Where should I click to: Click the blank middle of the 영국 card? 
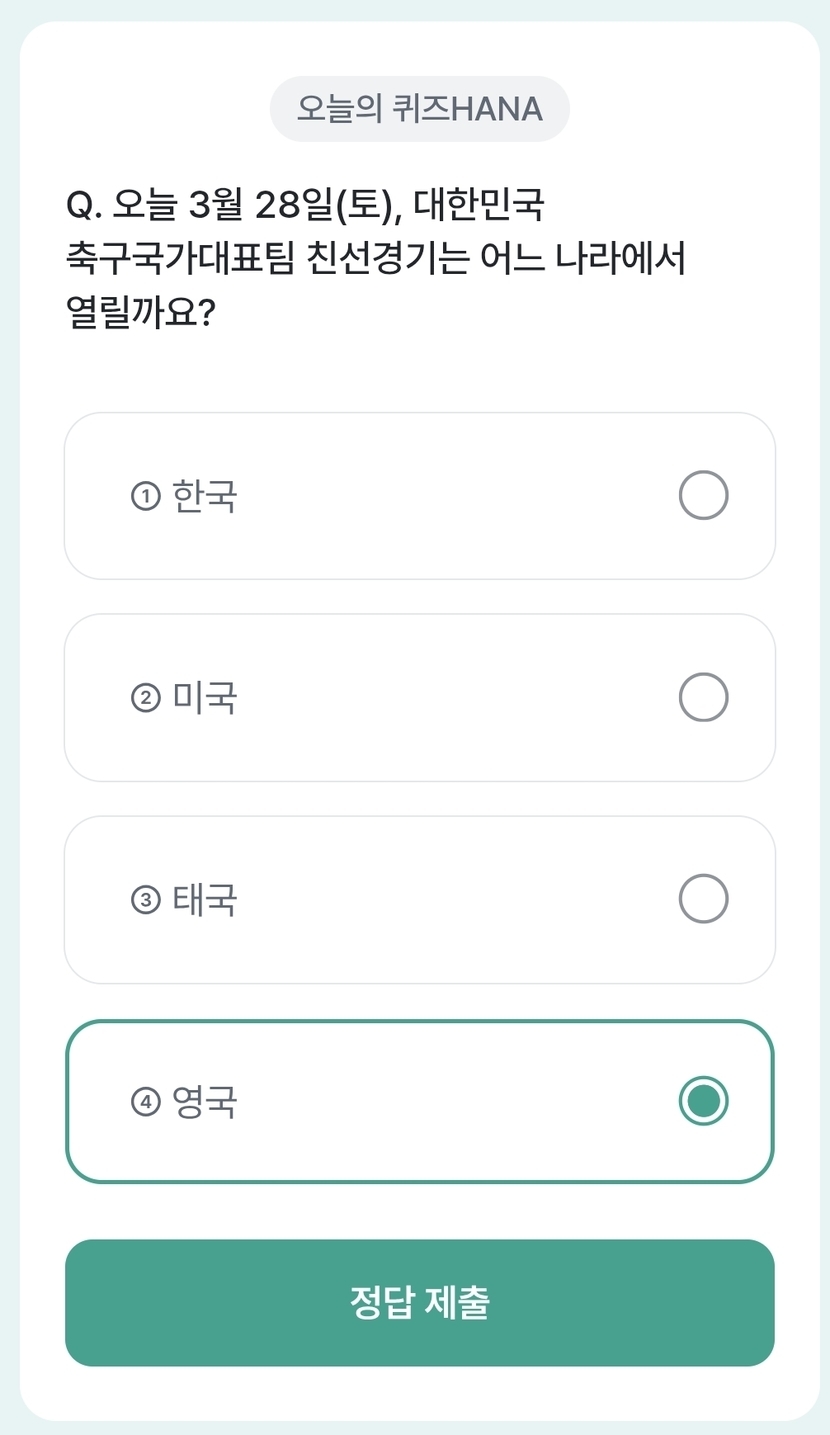450,1102
